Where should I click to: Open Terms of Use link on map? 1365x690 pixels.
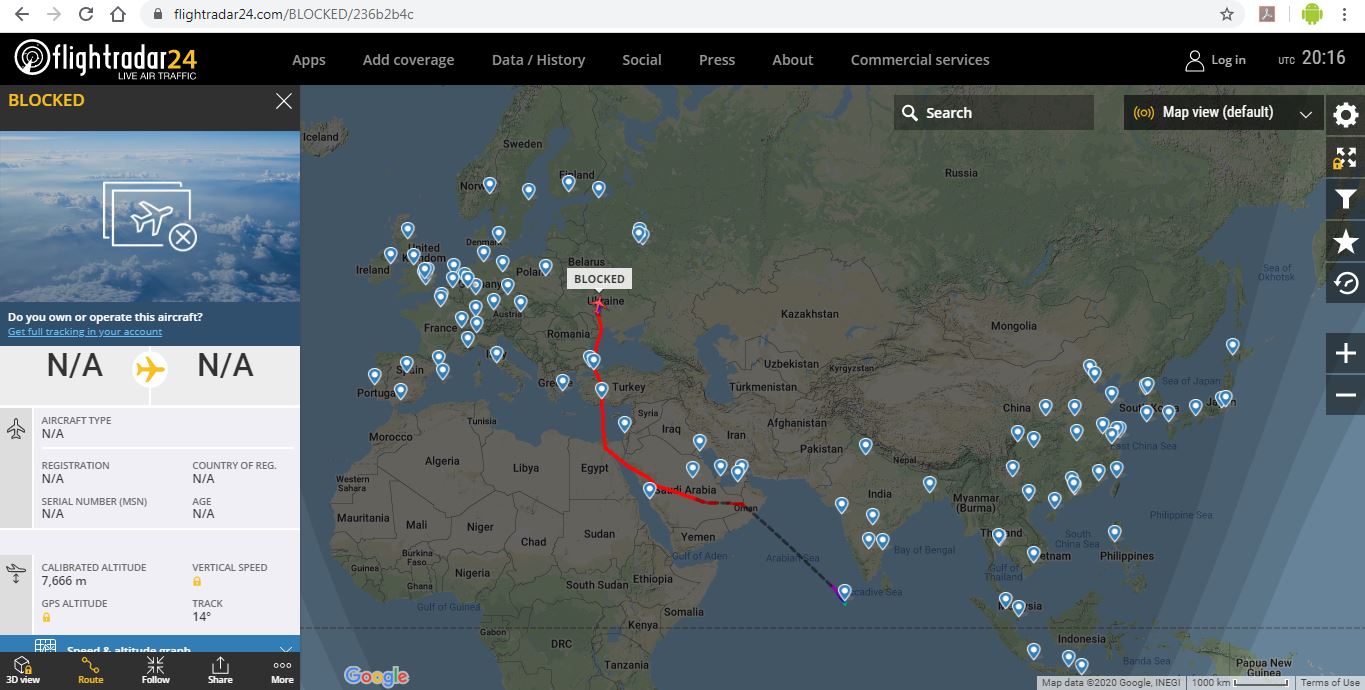1330,683
